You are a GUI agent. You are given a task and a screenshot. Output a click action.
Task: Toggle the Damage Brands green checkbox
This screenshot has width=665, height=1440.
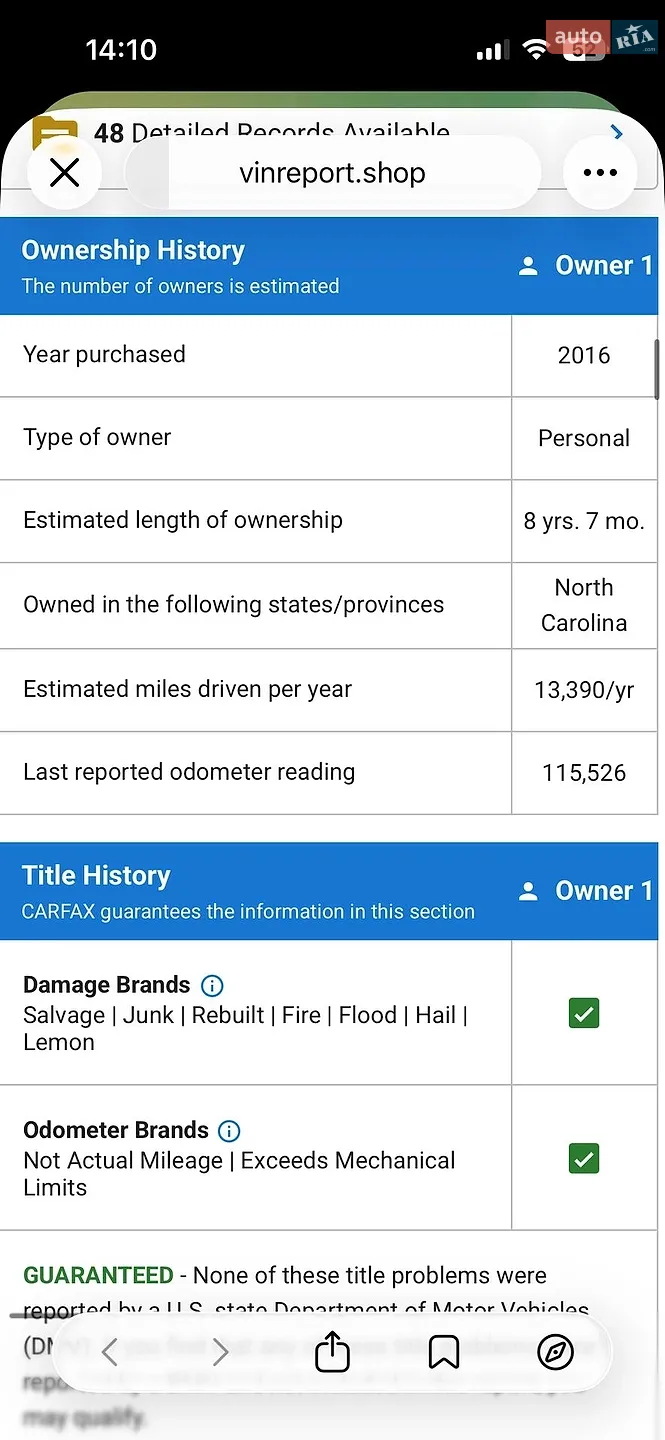click(584, 1013)
